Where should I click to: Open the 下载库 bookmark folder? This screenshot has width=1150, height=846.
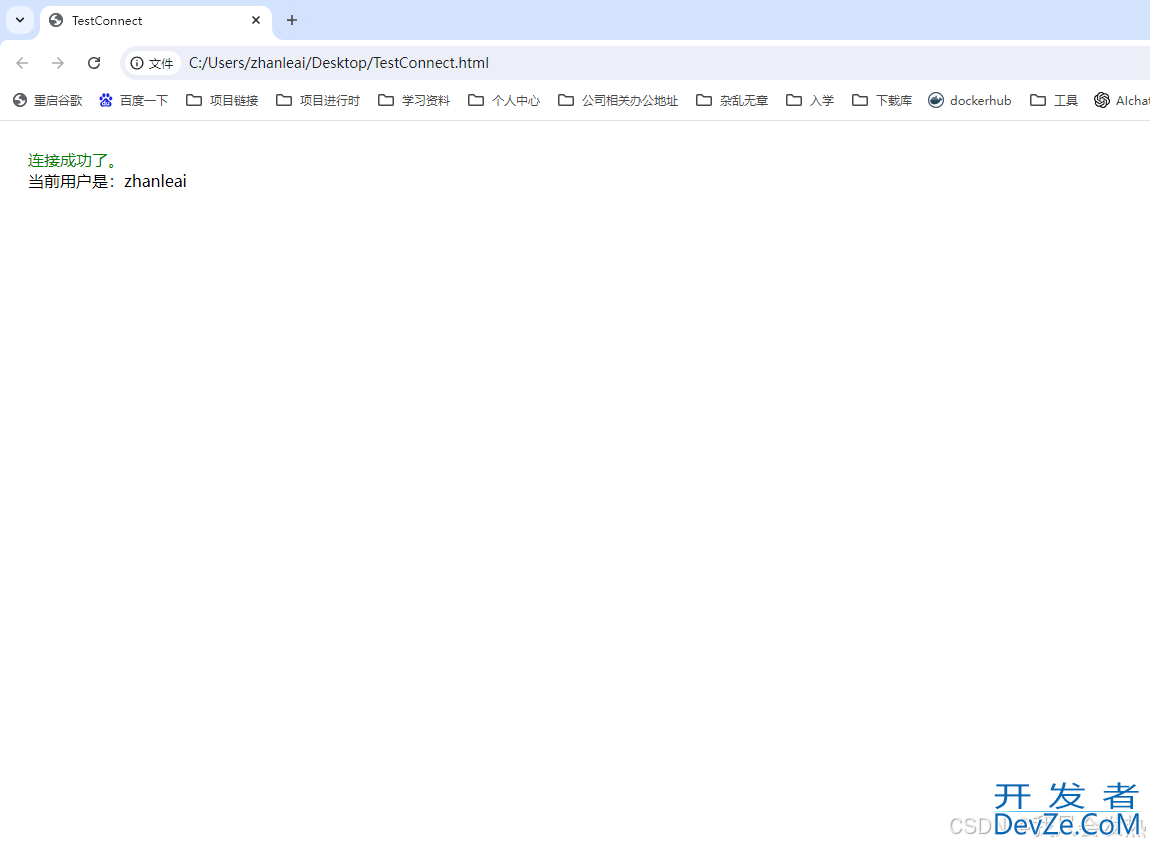(882, 100)
